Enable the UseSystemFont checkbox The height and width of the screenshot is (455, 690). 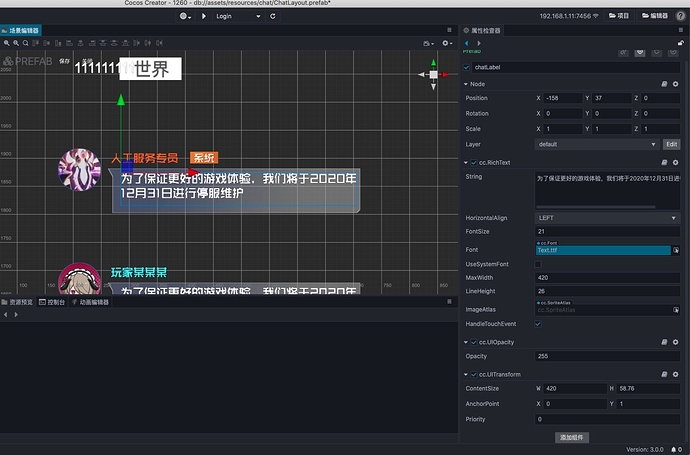[x=540, y=263]
